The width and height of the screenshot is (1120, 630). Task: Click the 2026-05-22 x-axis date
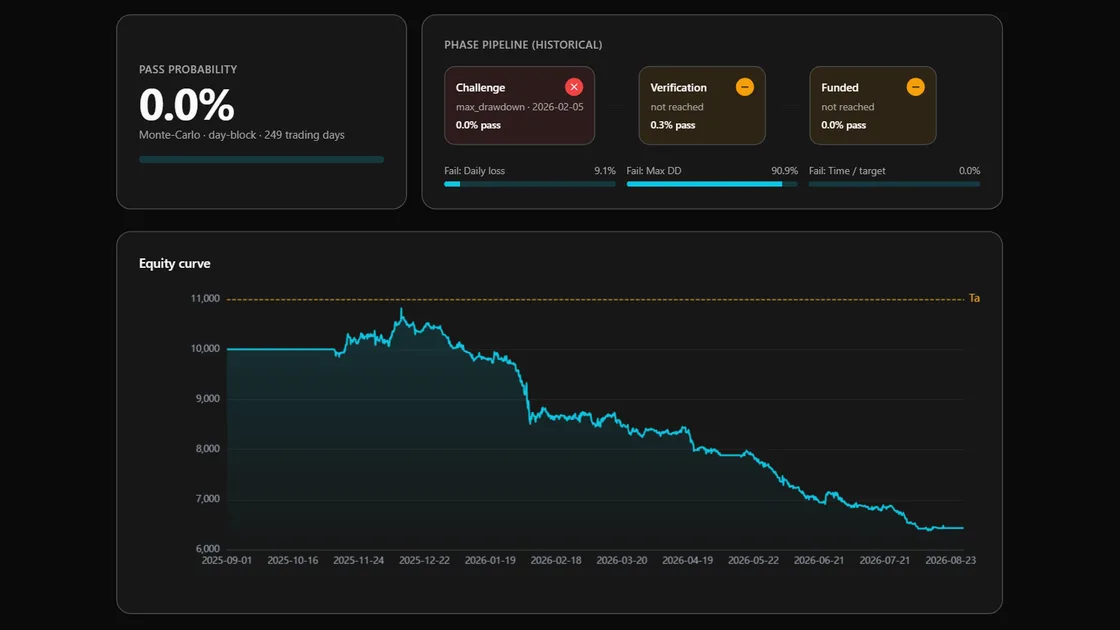click(x=753, y=561)
